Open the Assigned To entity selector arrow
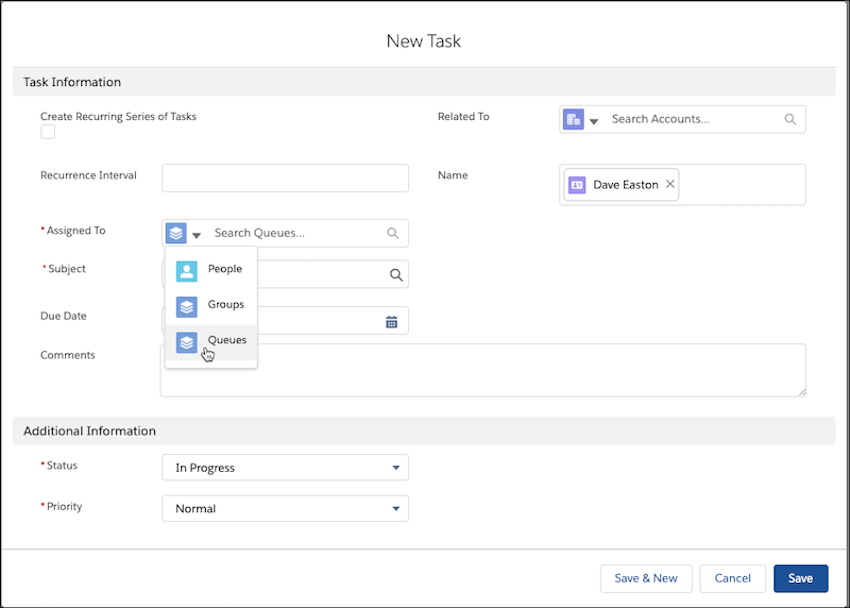 click(x=197, y=232)
